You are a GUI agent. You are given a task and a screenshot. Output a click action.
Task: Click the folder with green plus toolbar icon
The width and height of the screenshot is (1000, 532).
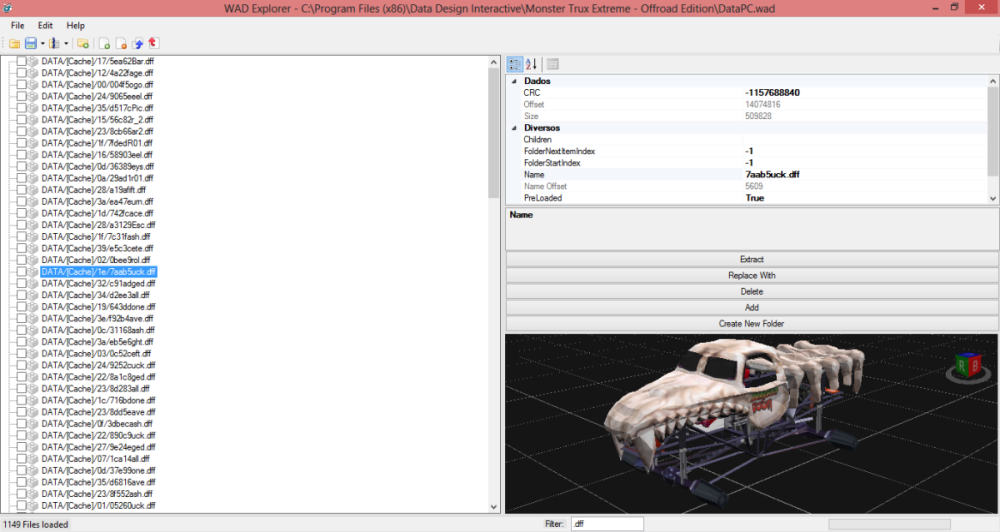83,43
